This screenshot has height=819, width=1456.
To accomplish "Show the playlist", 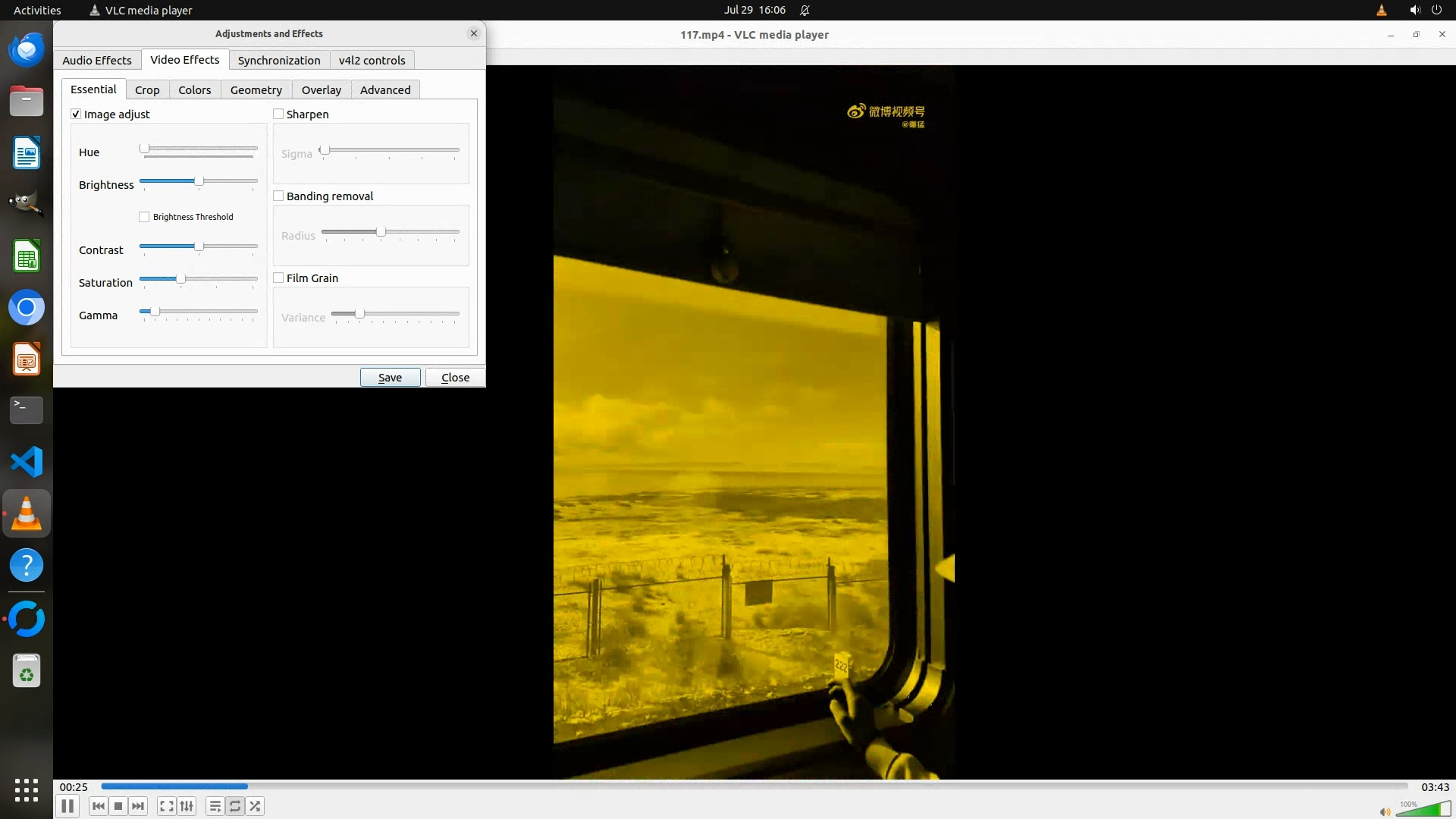I will (215, 806).
